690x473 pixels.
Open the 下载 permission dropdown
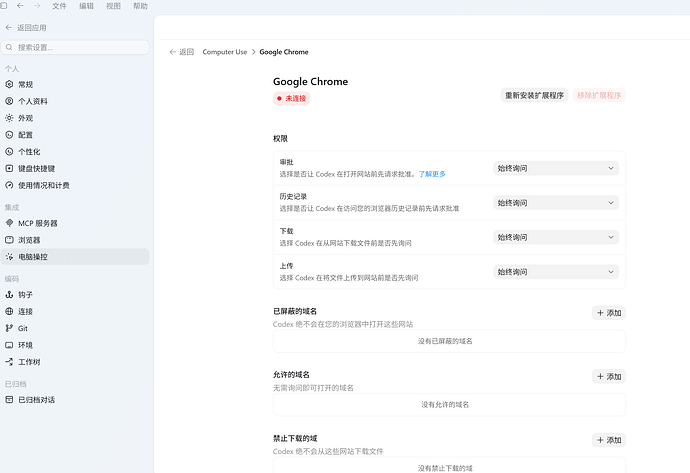point(556,237)
